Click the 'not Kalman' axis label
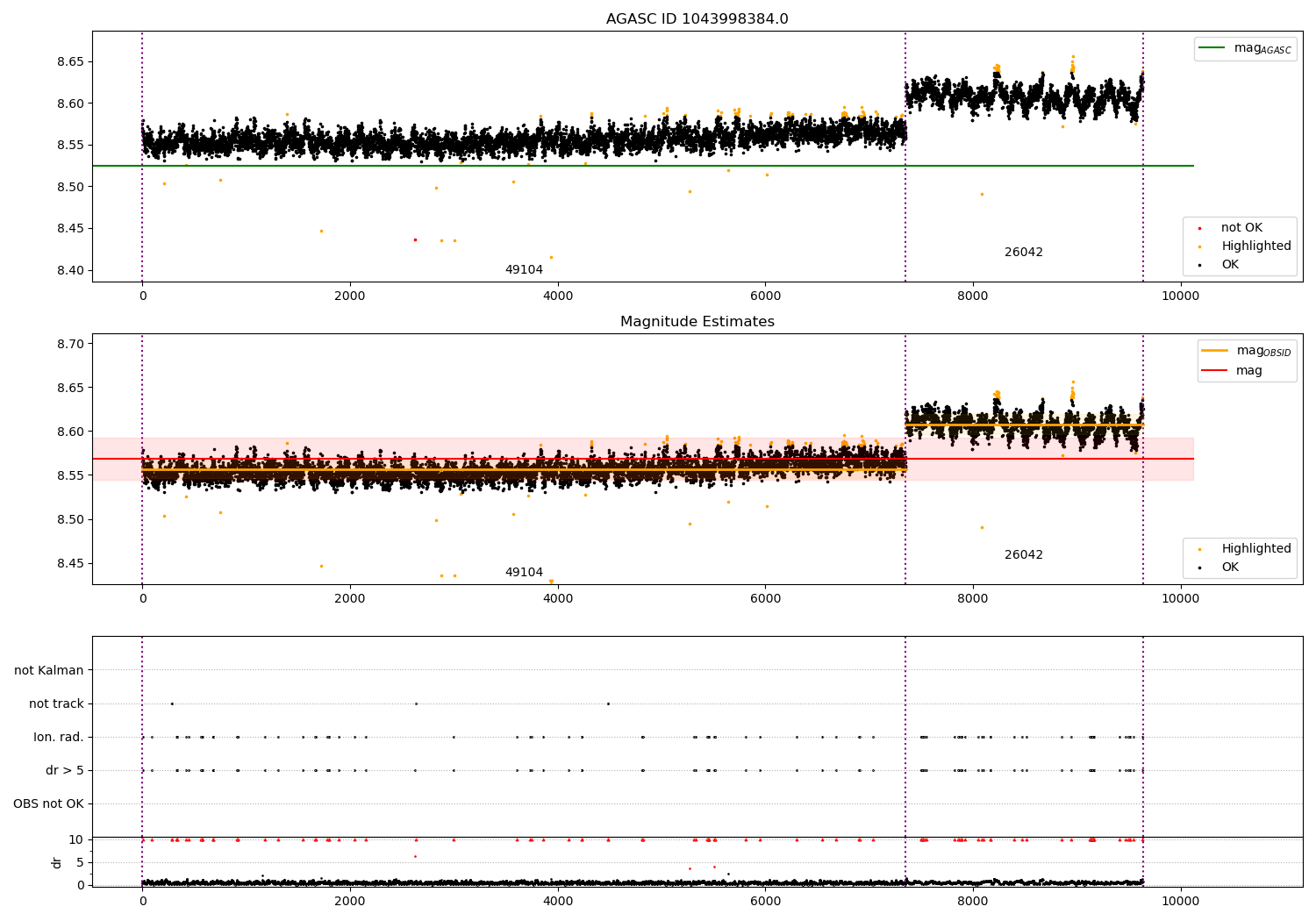This screenshot has width=1316, height=921. (49, 671)
